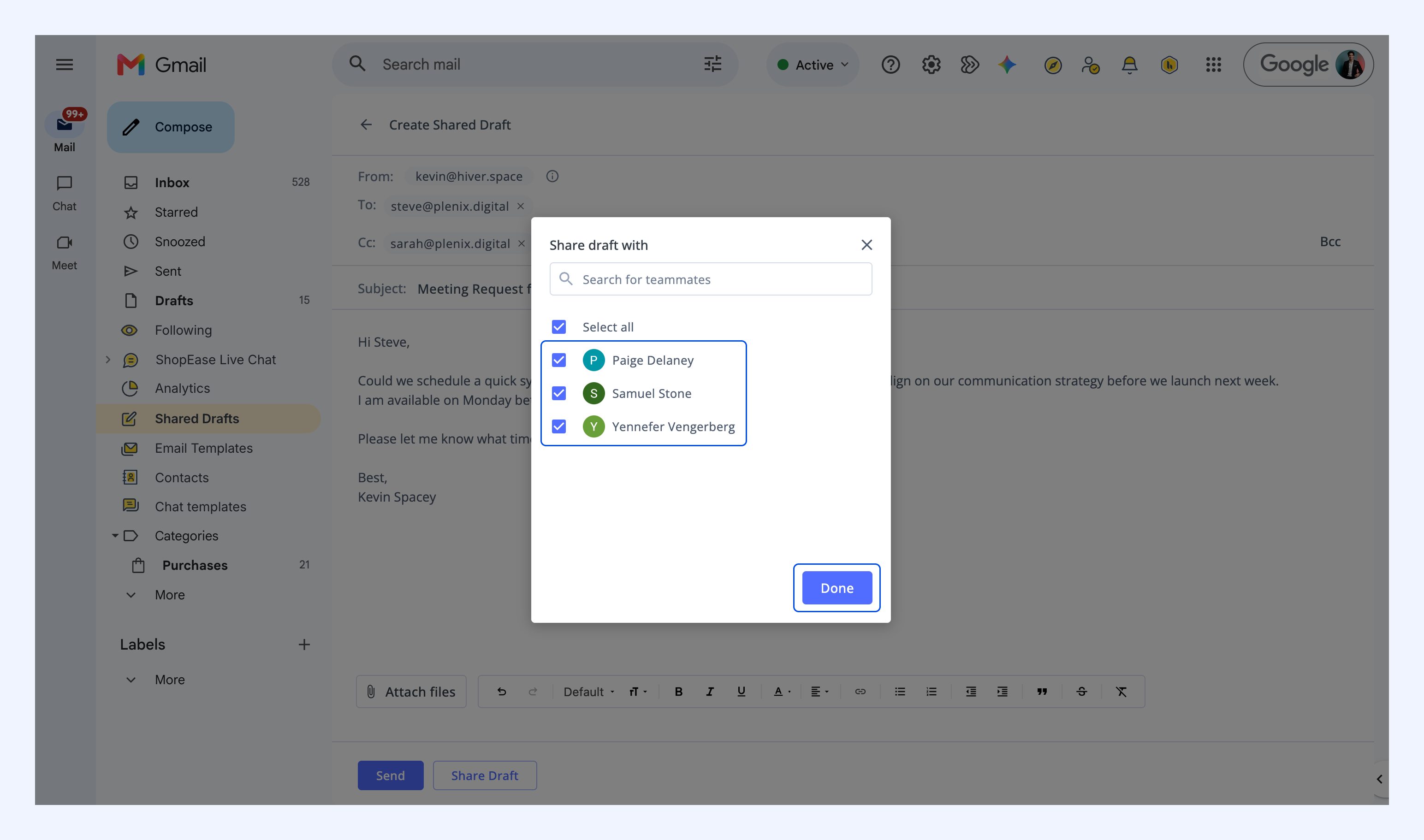Viewport: 1424px width, 840px height.
Task: Collapse the Categories section
Action: click(x=114, y=535)
